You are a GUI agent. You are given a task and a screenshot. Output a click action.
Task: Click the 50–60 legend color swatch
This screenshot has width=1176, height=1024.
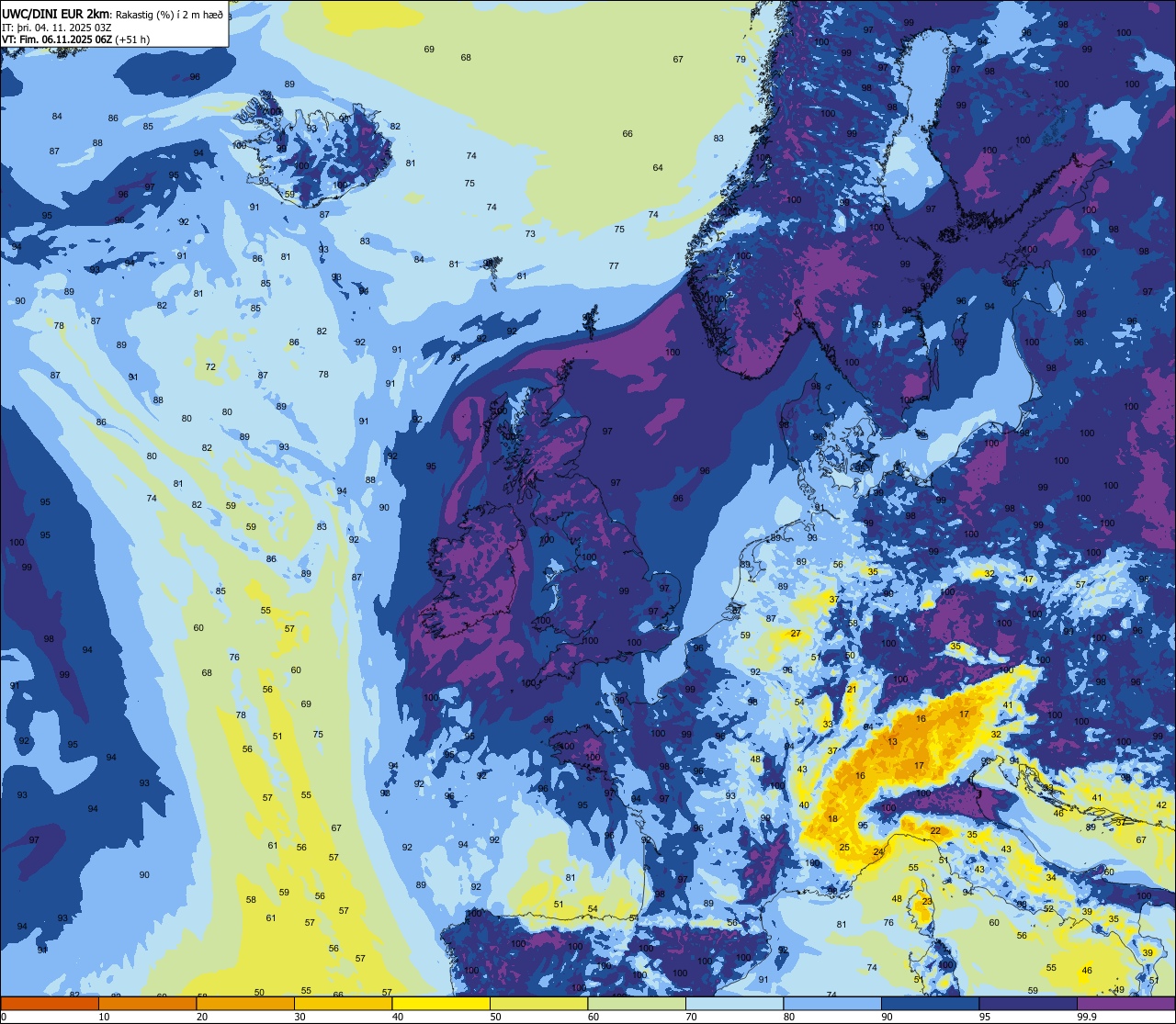point(538,1003)
